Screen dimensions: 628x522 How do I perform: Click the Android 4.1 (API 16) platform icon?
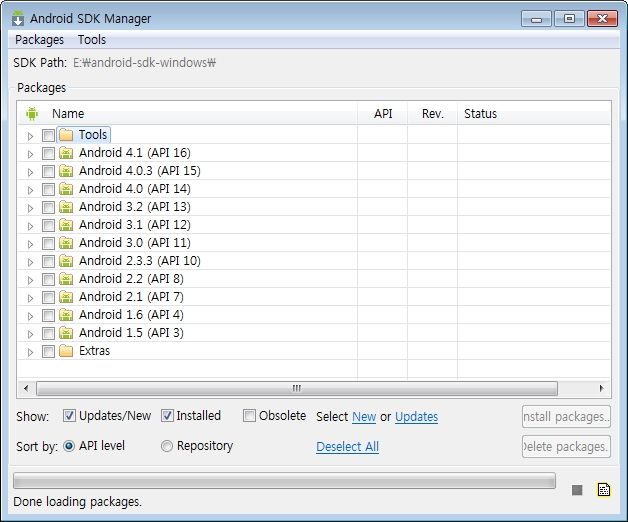tap(66, 153)
